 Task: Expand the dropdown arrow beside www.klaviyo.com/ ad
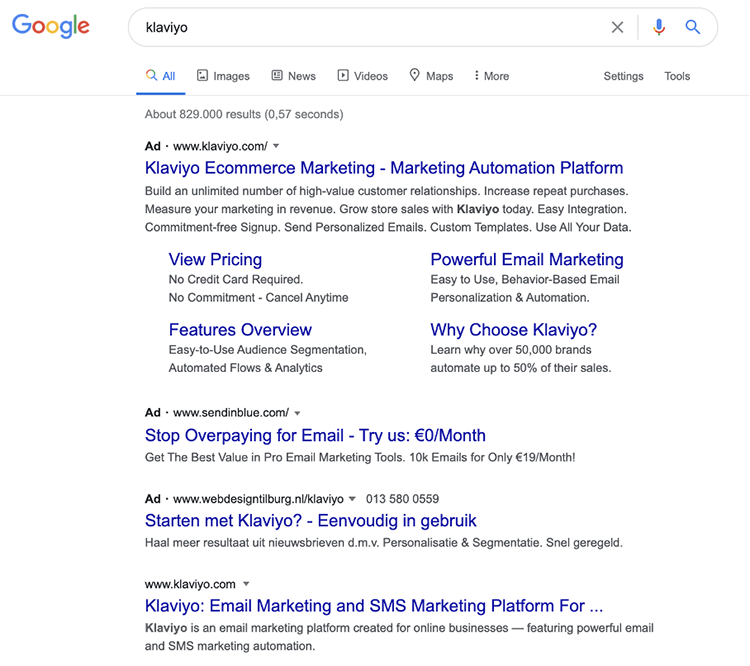(x=276, y=146)
